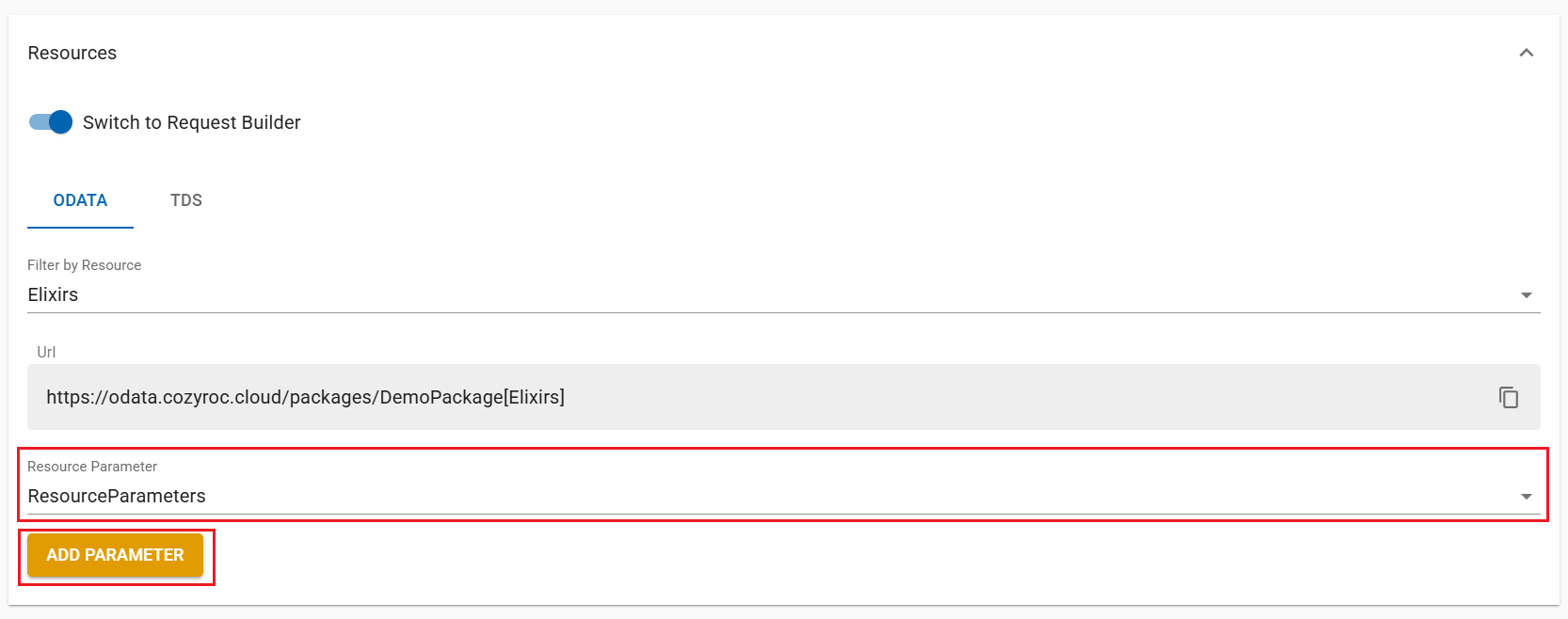Expand the Resource Parameter dropdown arrow
The image size is (1568, 619).
click(1527, 497)
